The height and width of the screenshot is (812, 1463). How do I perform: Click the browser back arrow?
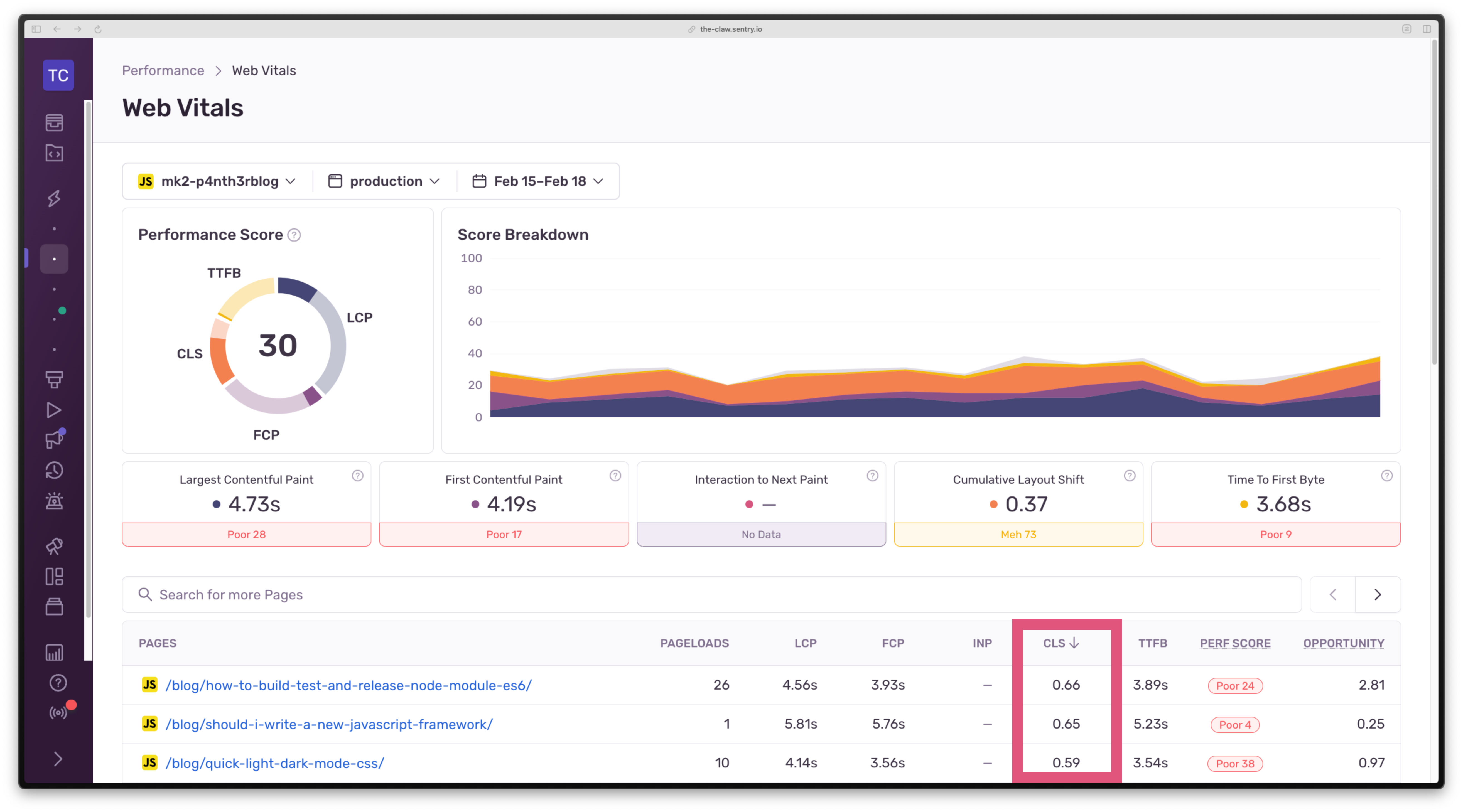coord(57,29)
